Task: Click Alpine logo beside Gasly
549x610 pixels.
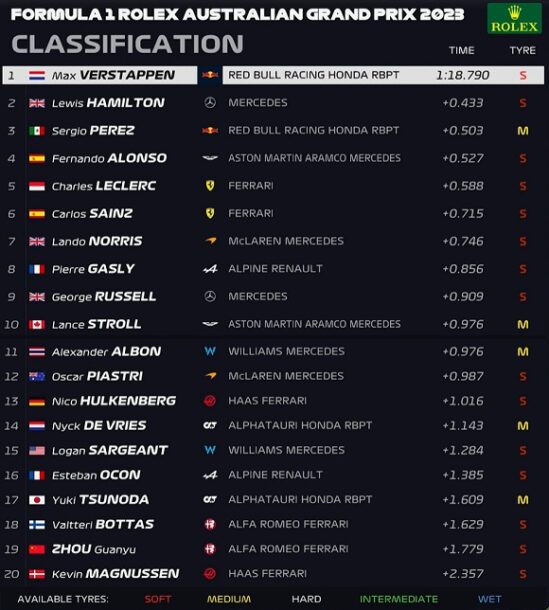Action: [x=210, y=269]
